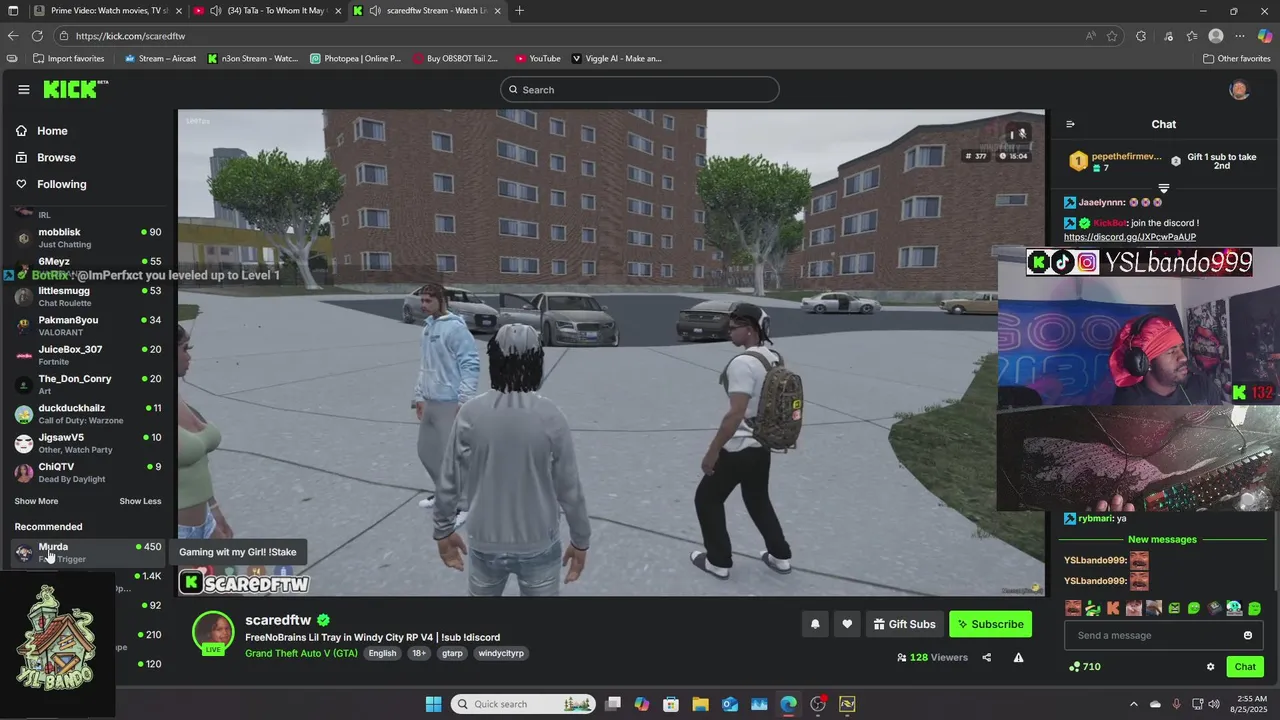Screen dimensions: 1280x720
Task: Add page to favorites star icon
Action: tap(1112, 36)
